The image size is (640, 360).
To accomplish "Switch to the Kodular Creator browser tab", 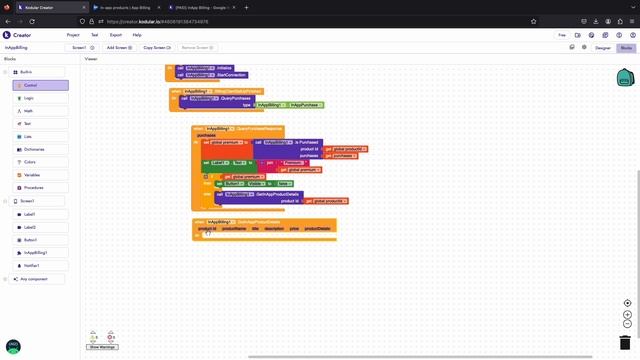I will [51, 7].
